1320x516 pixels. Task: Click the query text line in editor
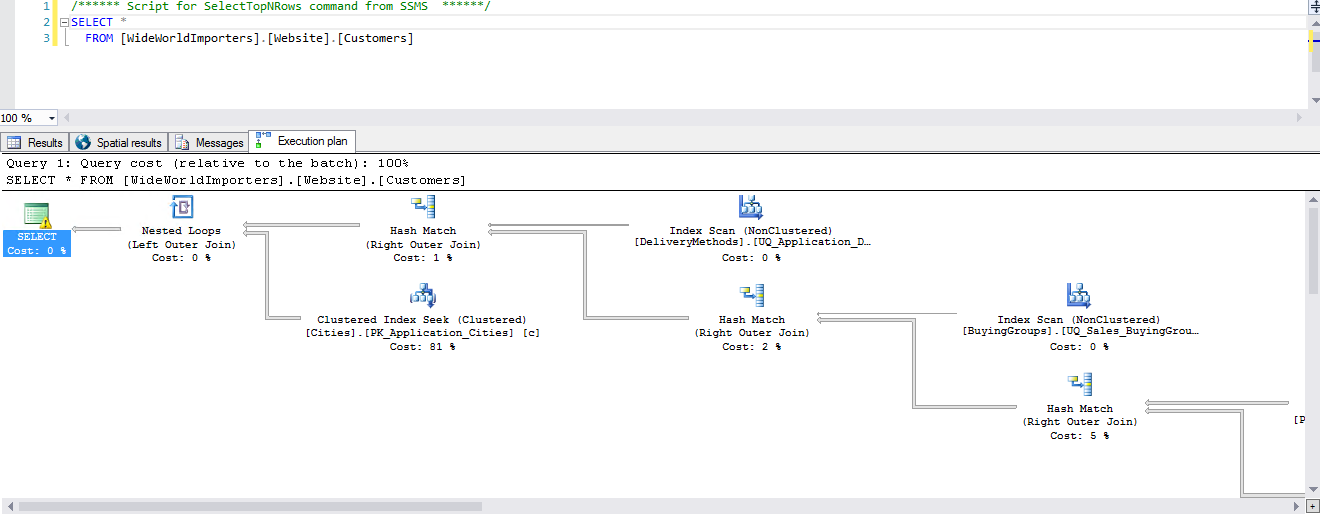249,38
